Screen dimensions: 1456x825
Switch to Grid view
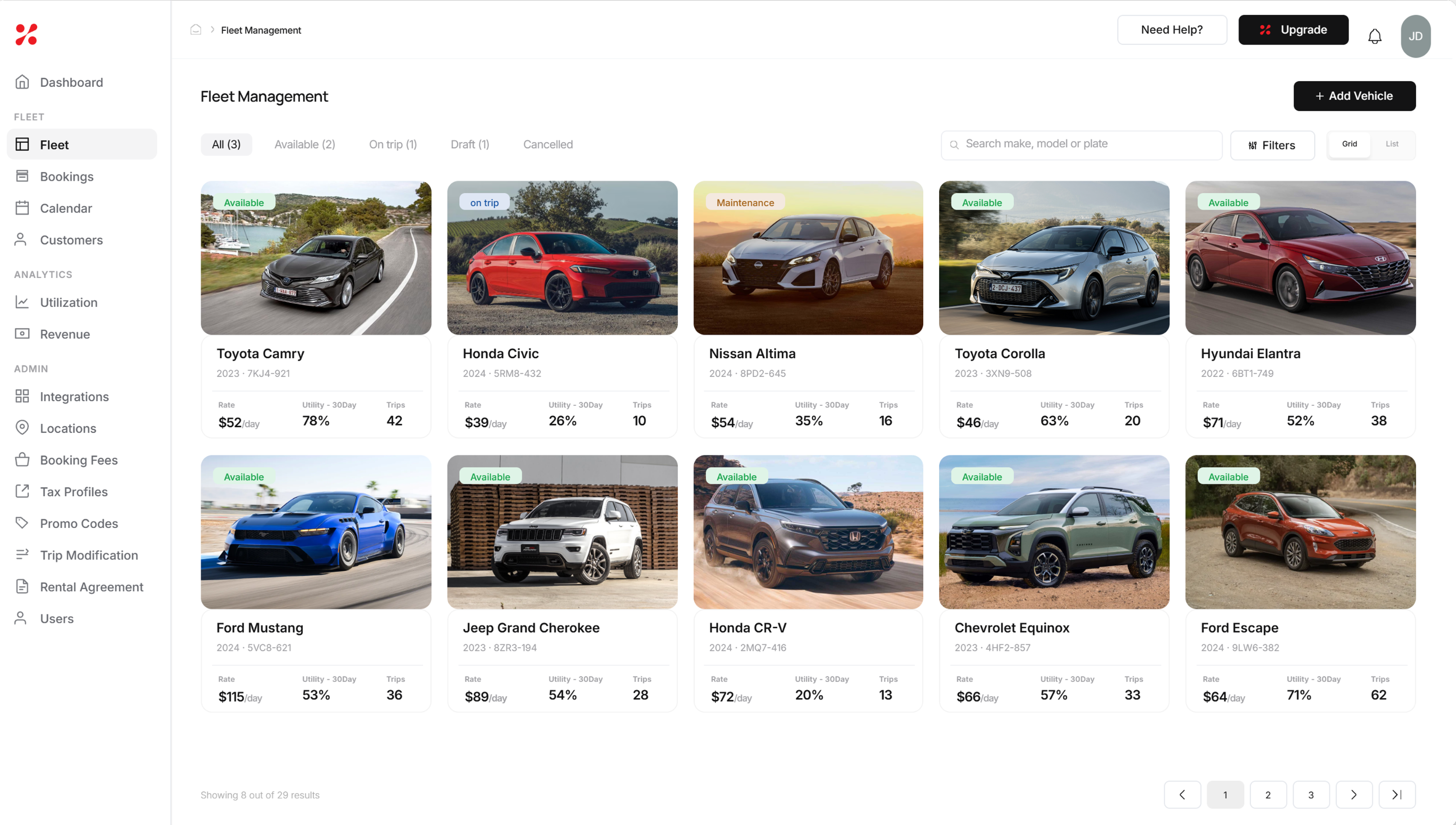point(1349,144)
